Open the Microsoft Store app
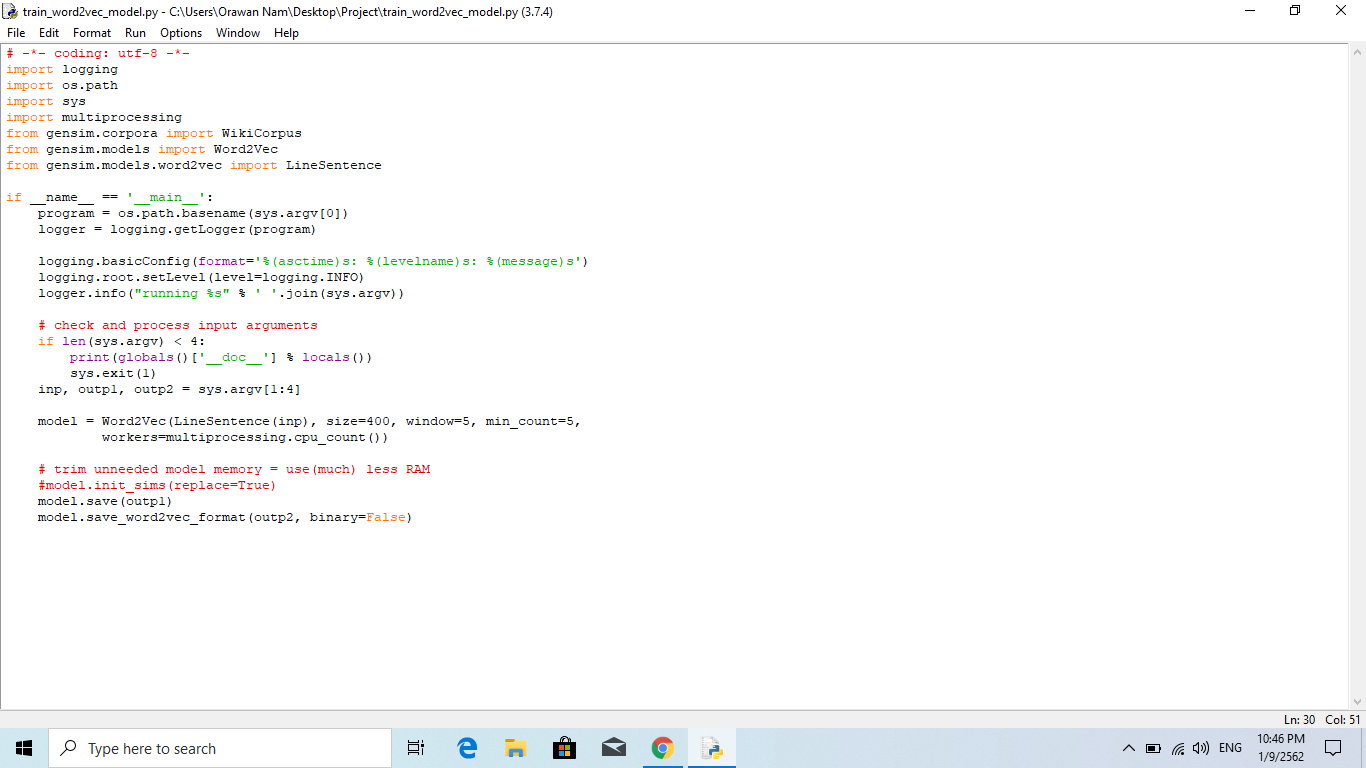Screen dimensions: 1366x768 click(564, 747)
